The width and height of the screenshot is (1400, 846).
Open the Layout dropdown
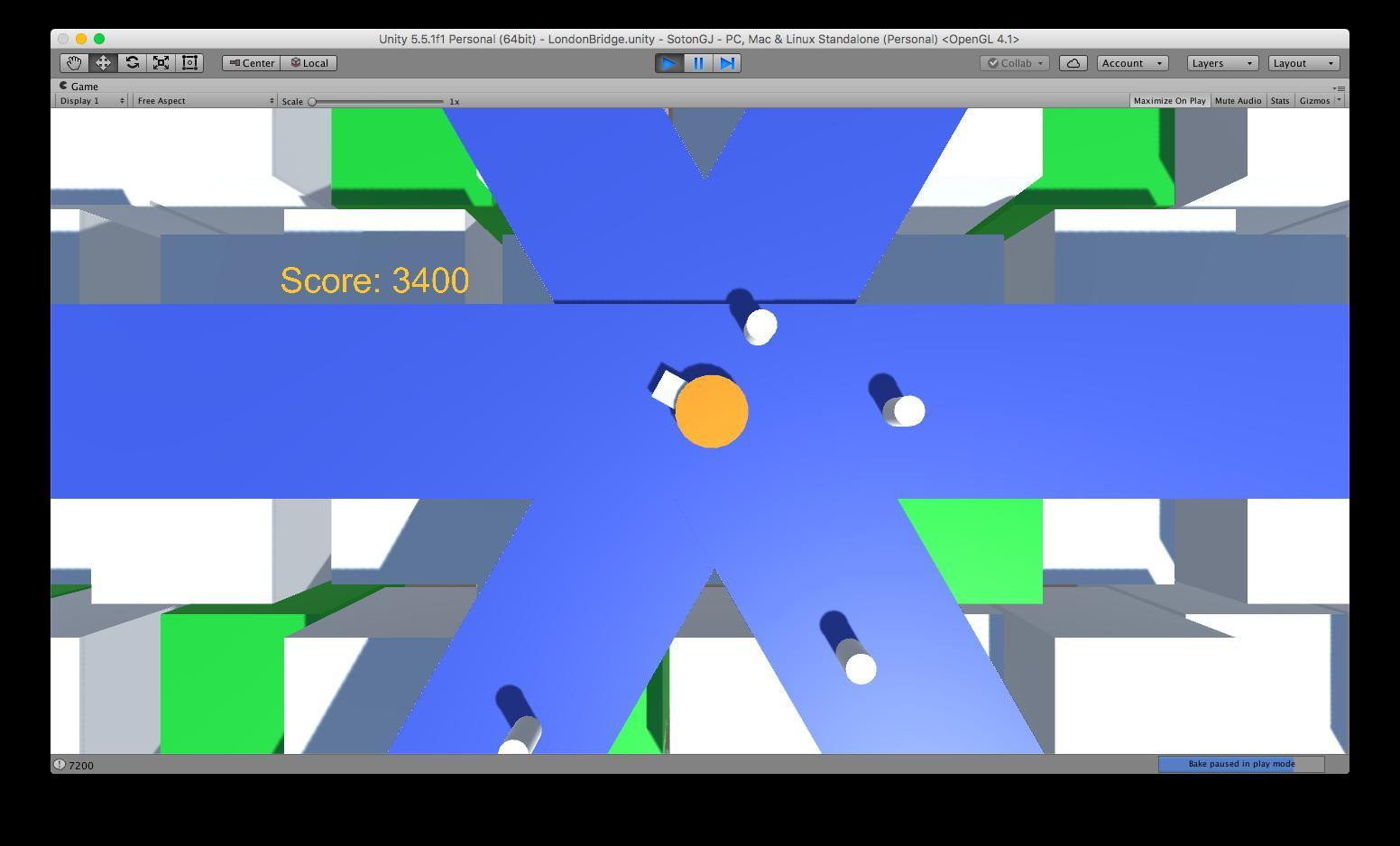tap(1303, 63)
